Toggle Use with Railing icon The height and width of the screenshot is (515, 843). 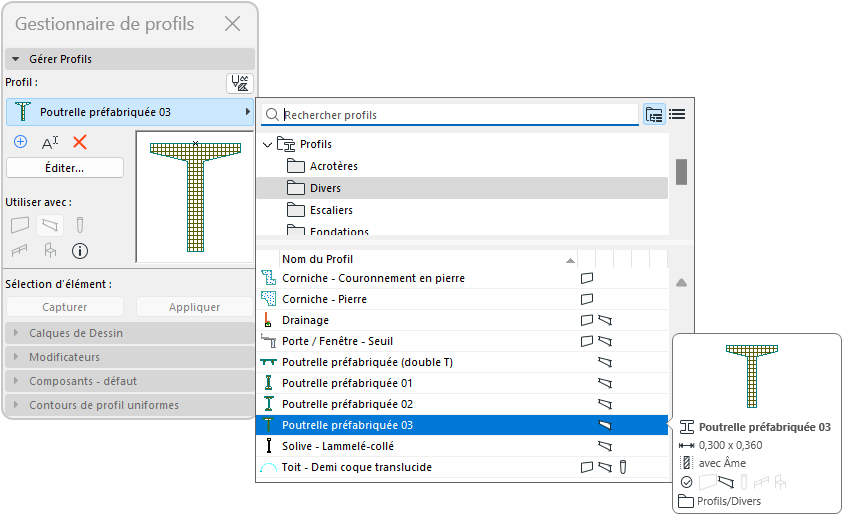[x=19, y=251]
